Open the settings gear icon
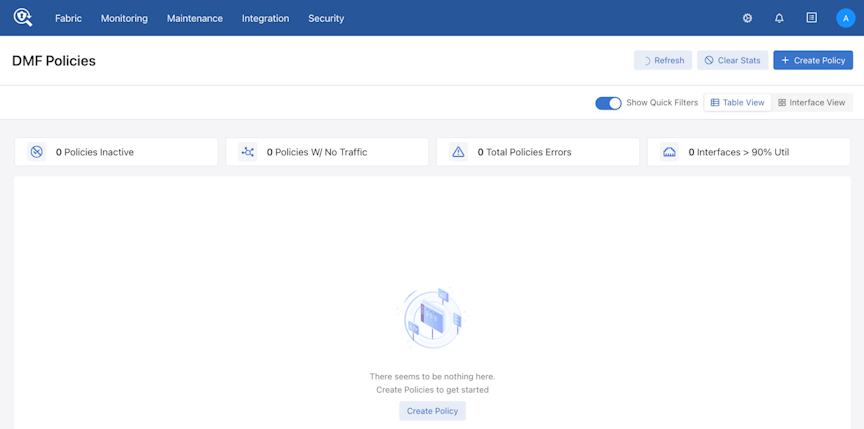 (747, 18)
